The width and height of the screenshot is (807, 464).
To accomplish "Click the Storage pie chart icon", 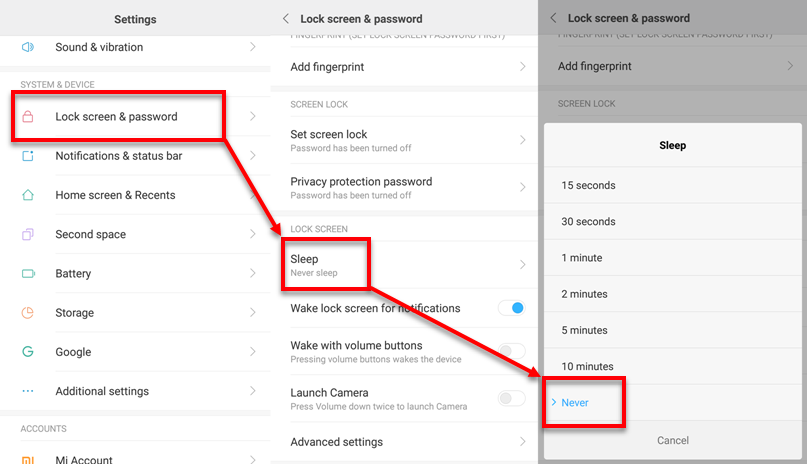I will click(28, 313).
